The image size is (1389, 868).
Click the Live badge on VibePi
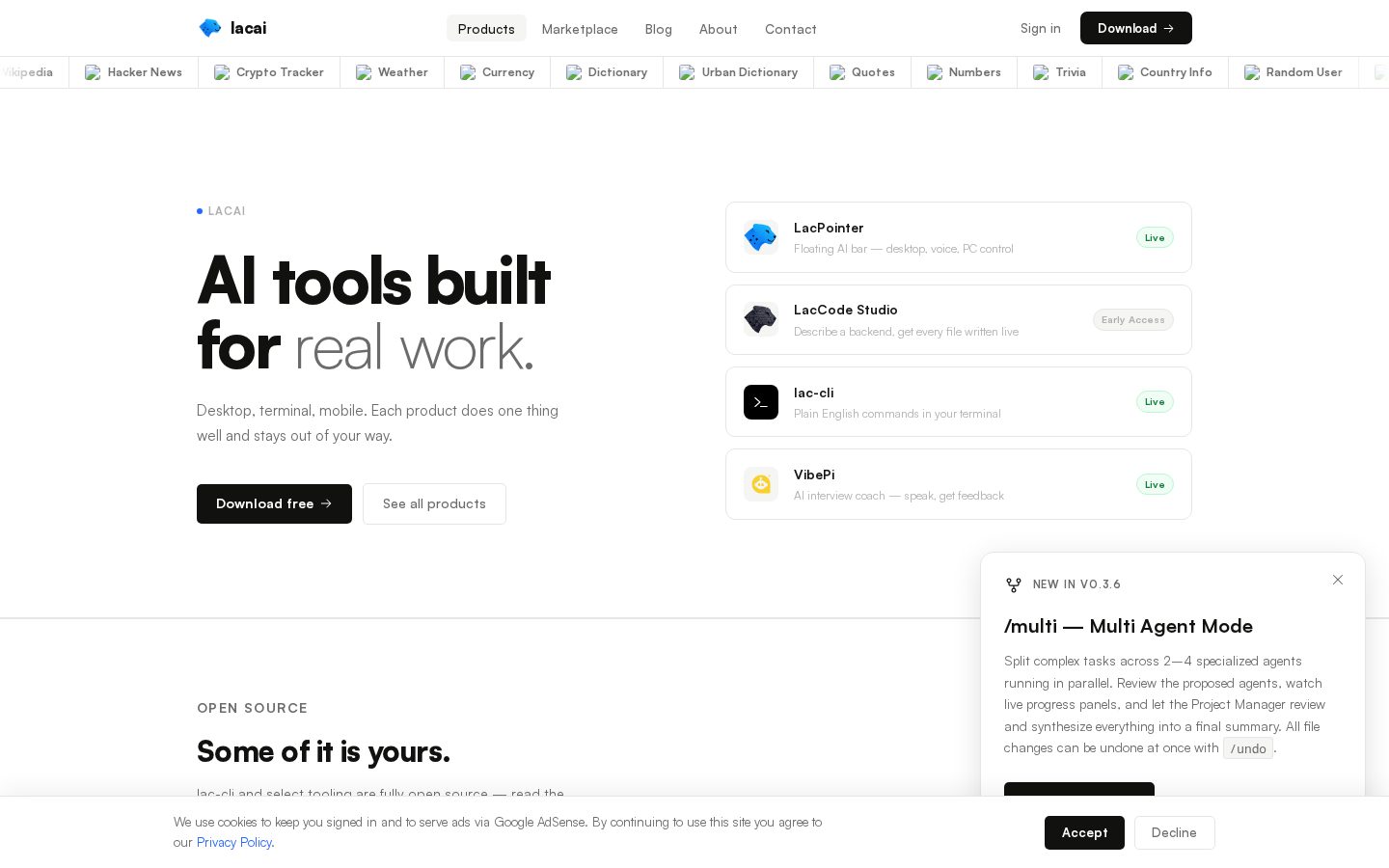coord(1155,485)
